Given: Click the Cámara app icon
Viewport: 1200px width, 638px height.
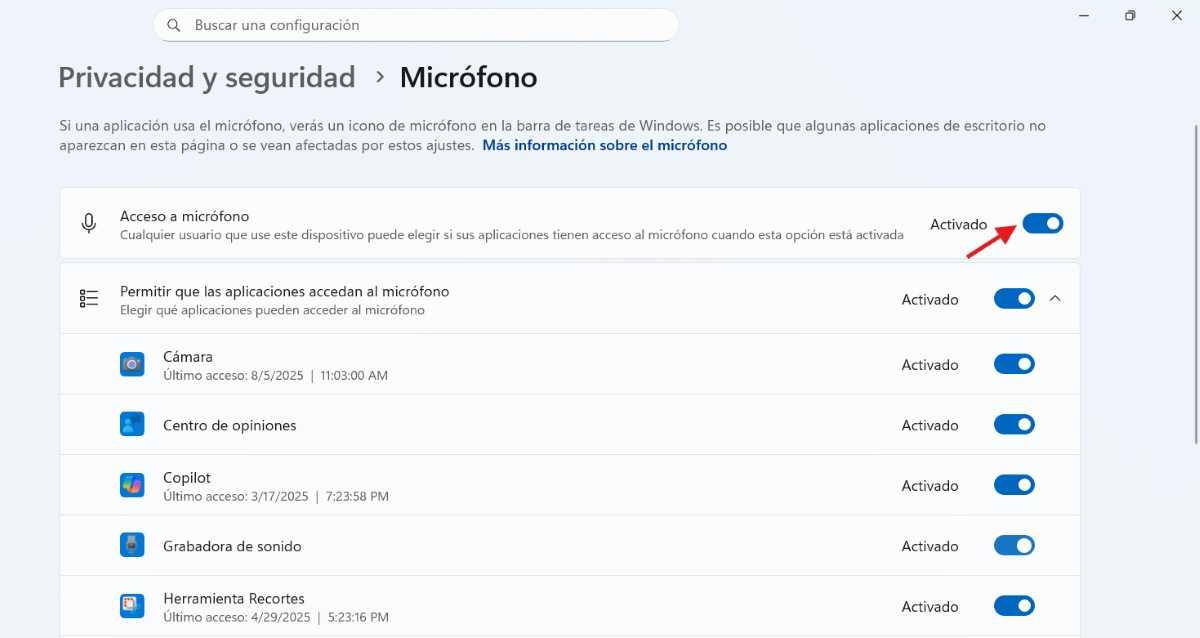Looking at the screenshot, I should coord(132,364).
